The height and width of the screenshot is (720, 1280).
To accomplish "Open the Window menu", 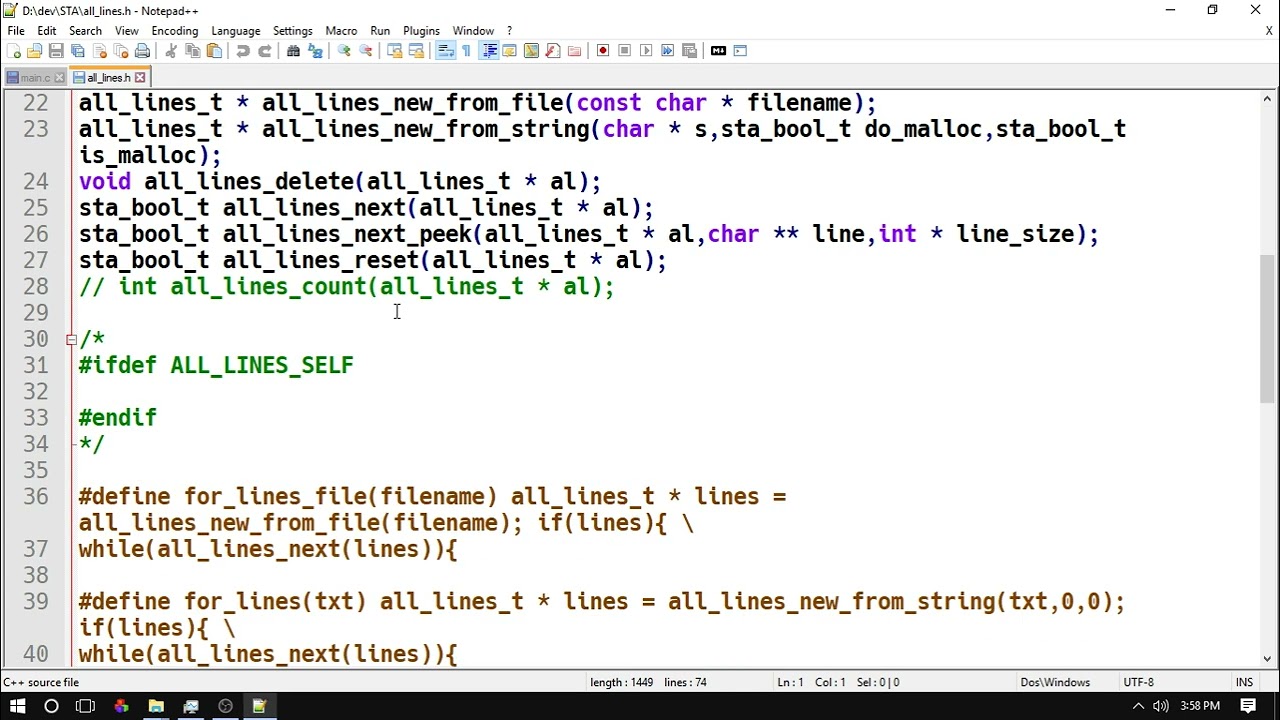I will pos(473,31).
